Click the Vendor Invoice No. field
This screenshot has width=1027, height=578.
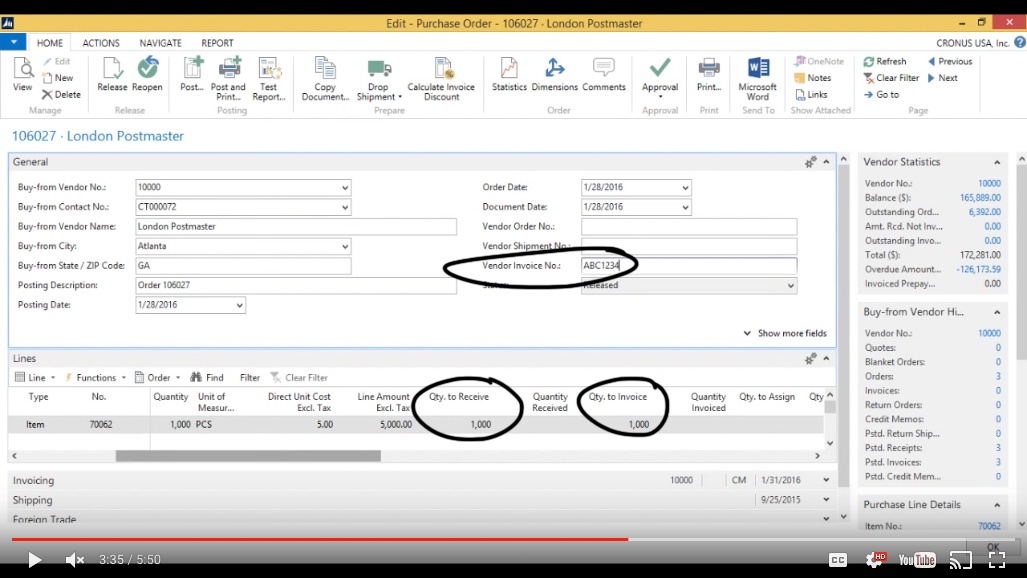tap(689, 265)
